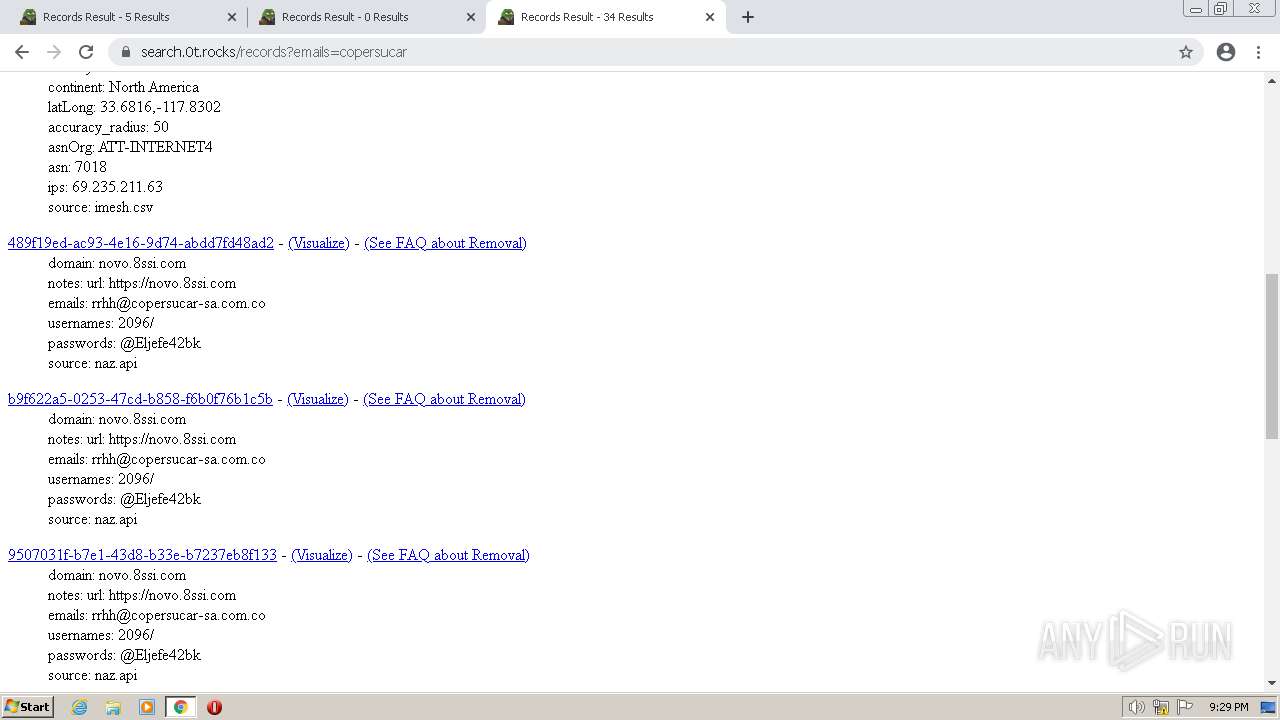Select Chrome taskbar button
This screenshot has height=720, width=1280.
click(181, 707)
